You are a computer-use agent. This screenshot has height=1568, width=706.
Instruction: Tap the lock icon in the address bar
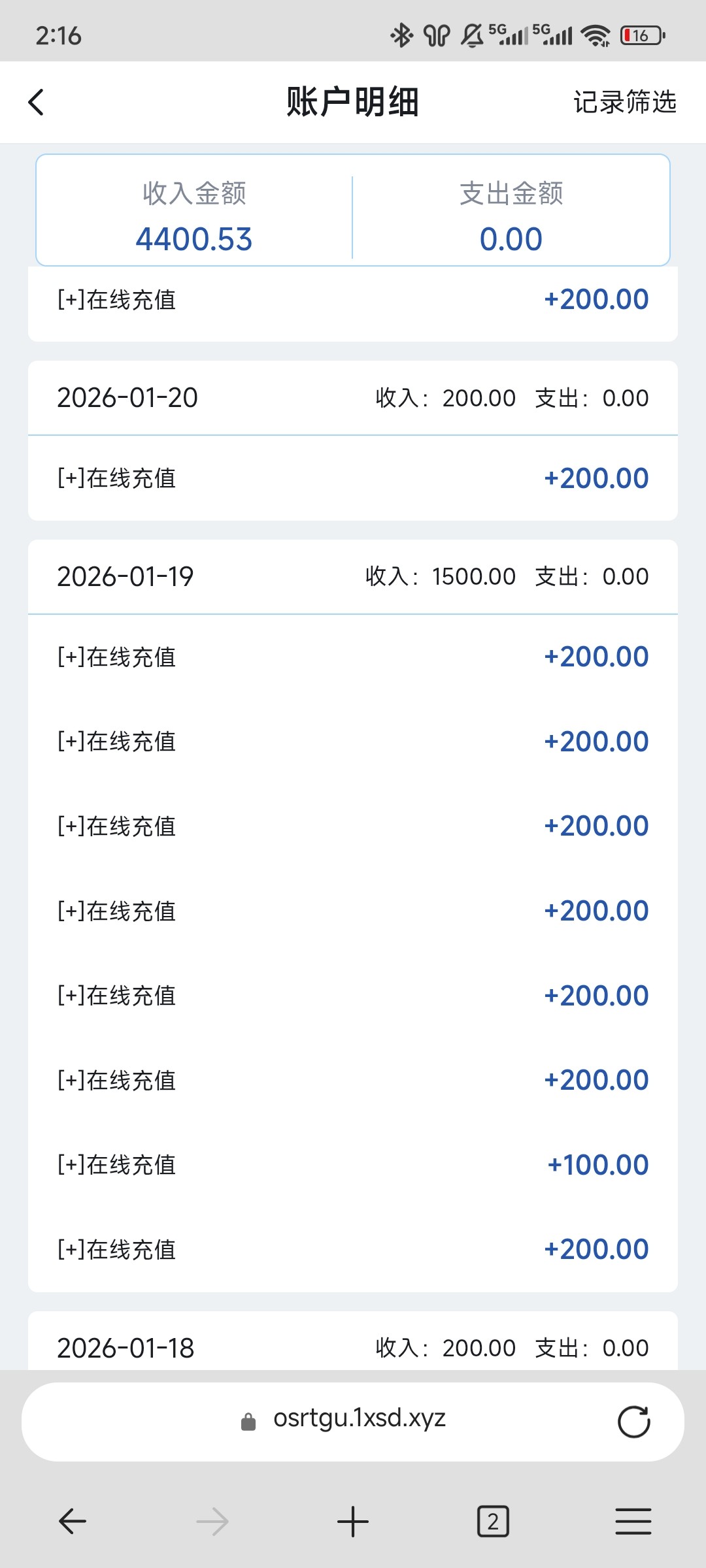click(248, 1422)
